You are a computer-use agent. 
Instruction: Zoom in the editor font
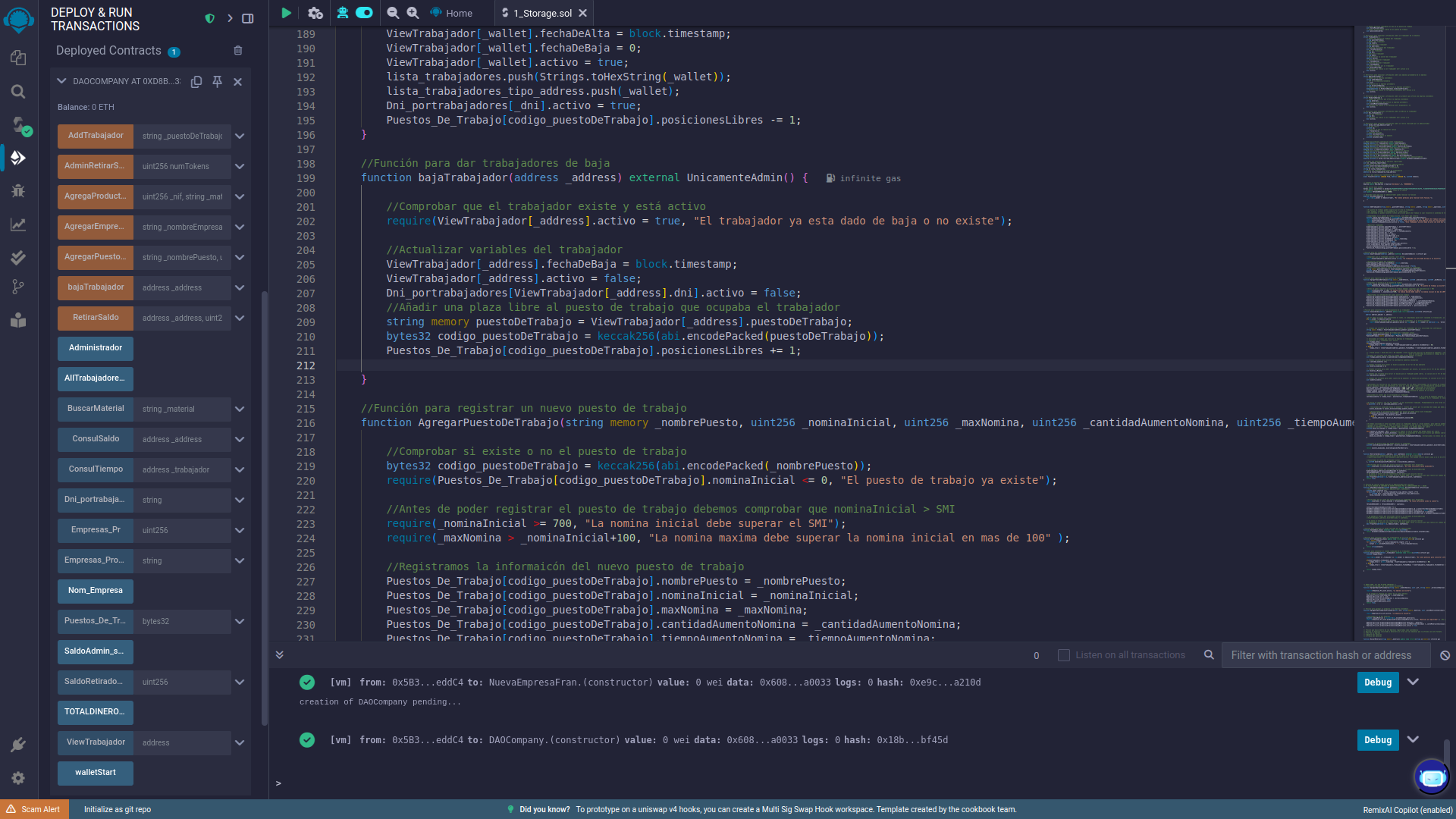coord(413,13)
